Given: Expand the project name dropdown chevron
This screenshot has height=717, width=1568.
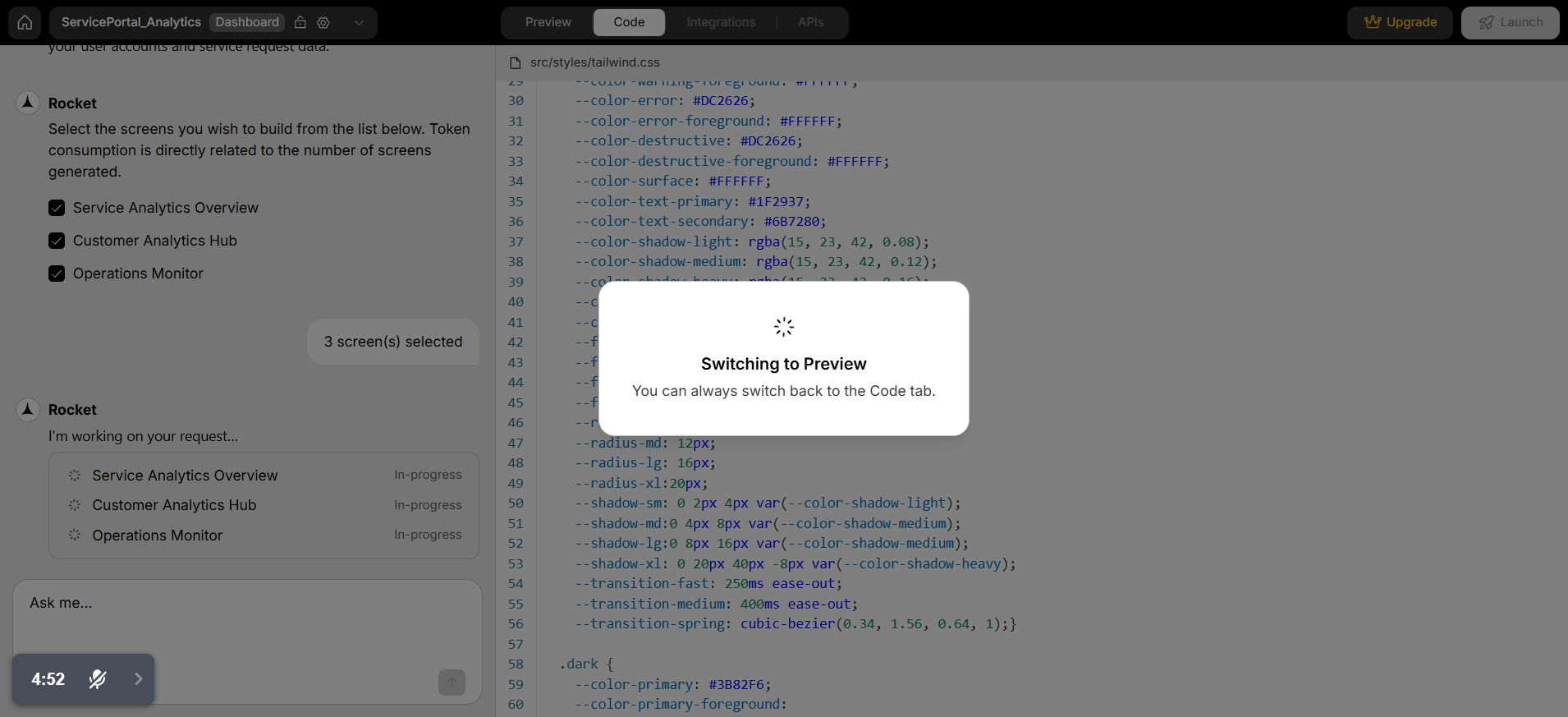Looking at the screenshot, I should [359, 22].
